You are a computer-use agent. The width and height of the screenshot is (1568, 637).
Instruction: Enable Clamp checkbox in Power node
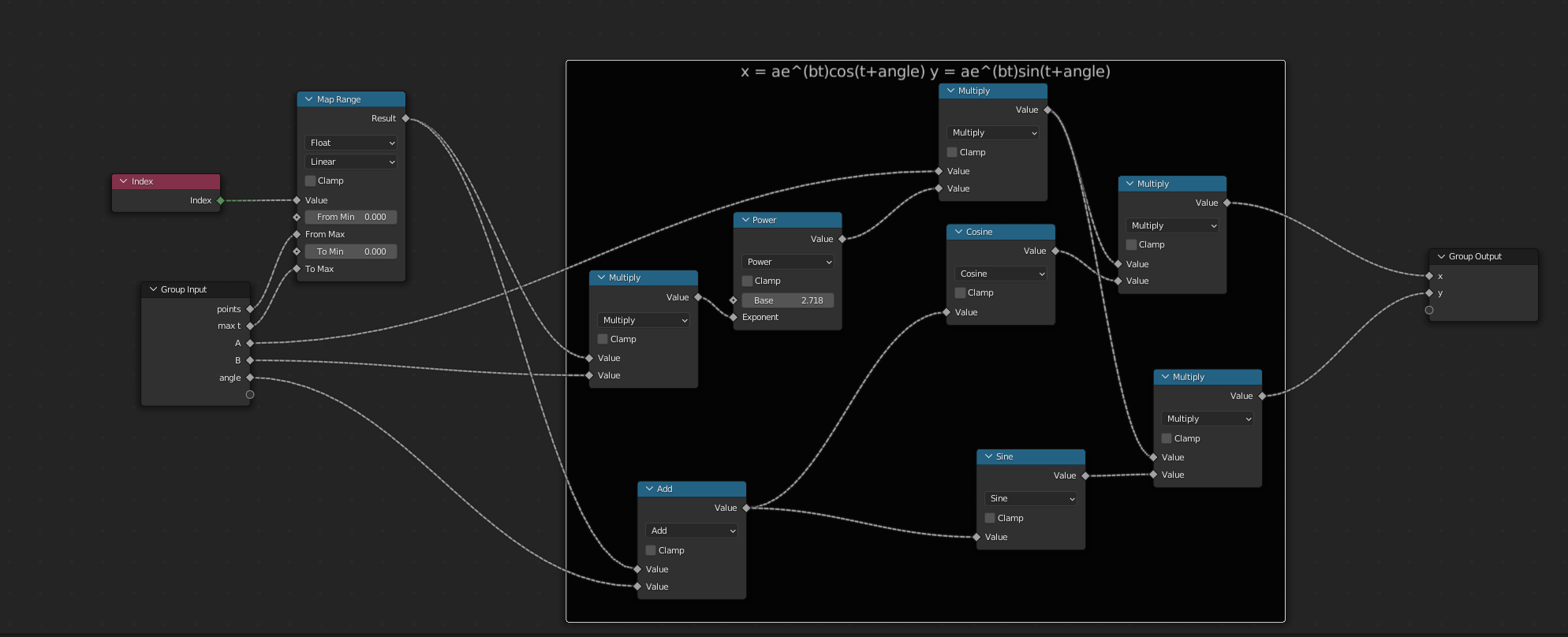(x=747, y=281)
